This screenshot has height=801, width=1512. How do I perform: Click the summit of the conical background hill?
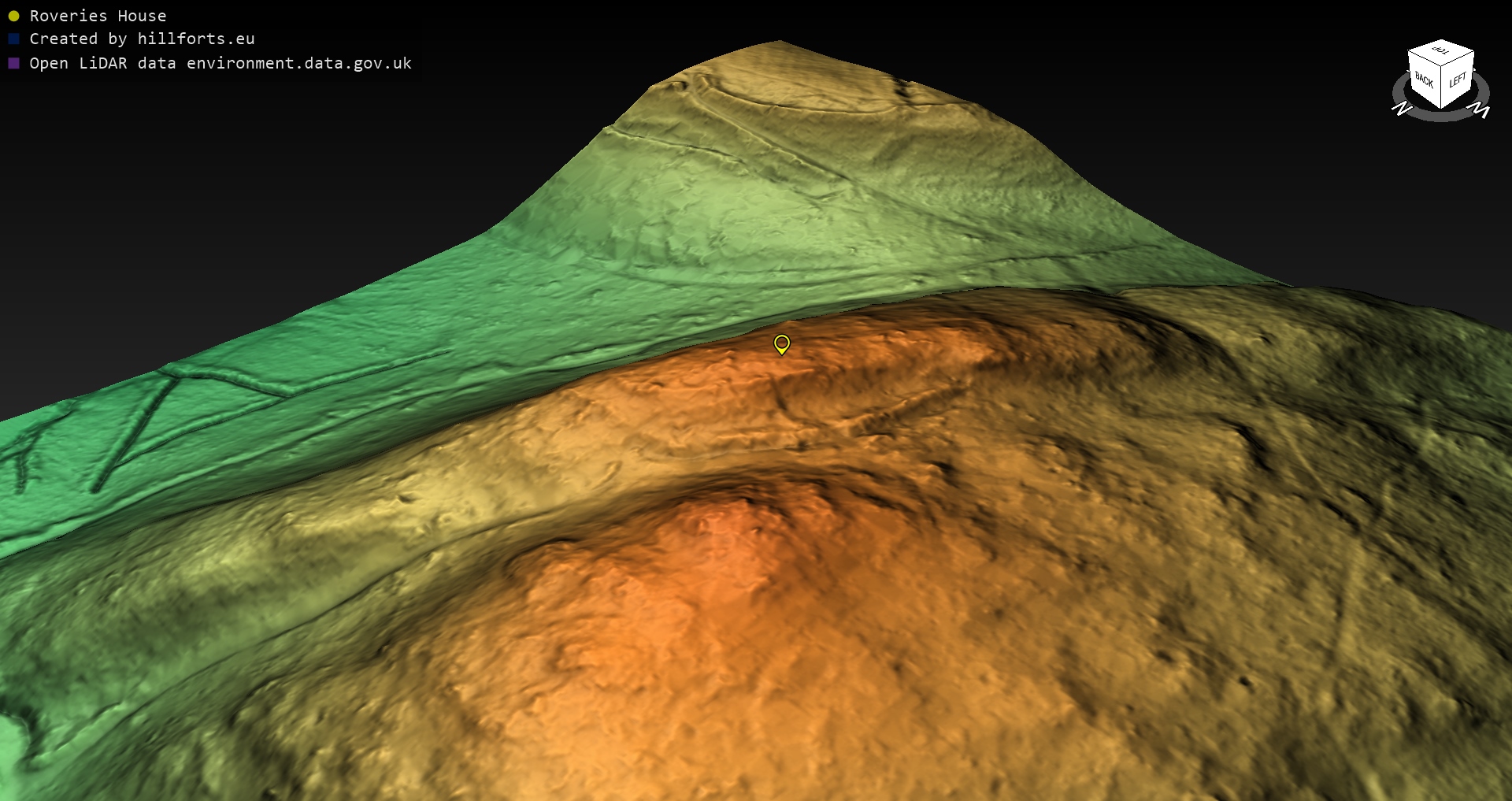778,44
